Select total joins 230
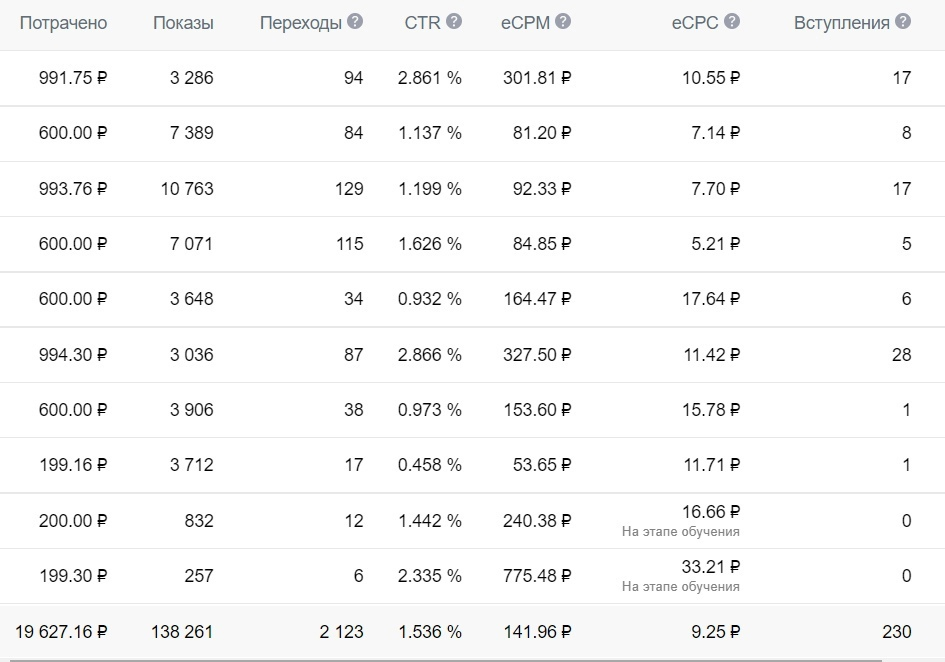Image resolution: width=945 pixels, height=662 pixels. point(897,632)
